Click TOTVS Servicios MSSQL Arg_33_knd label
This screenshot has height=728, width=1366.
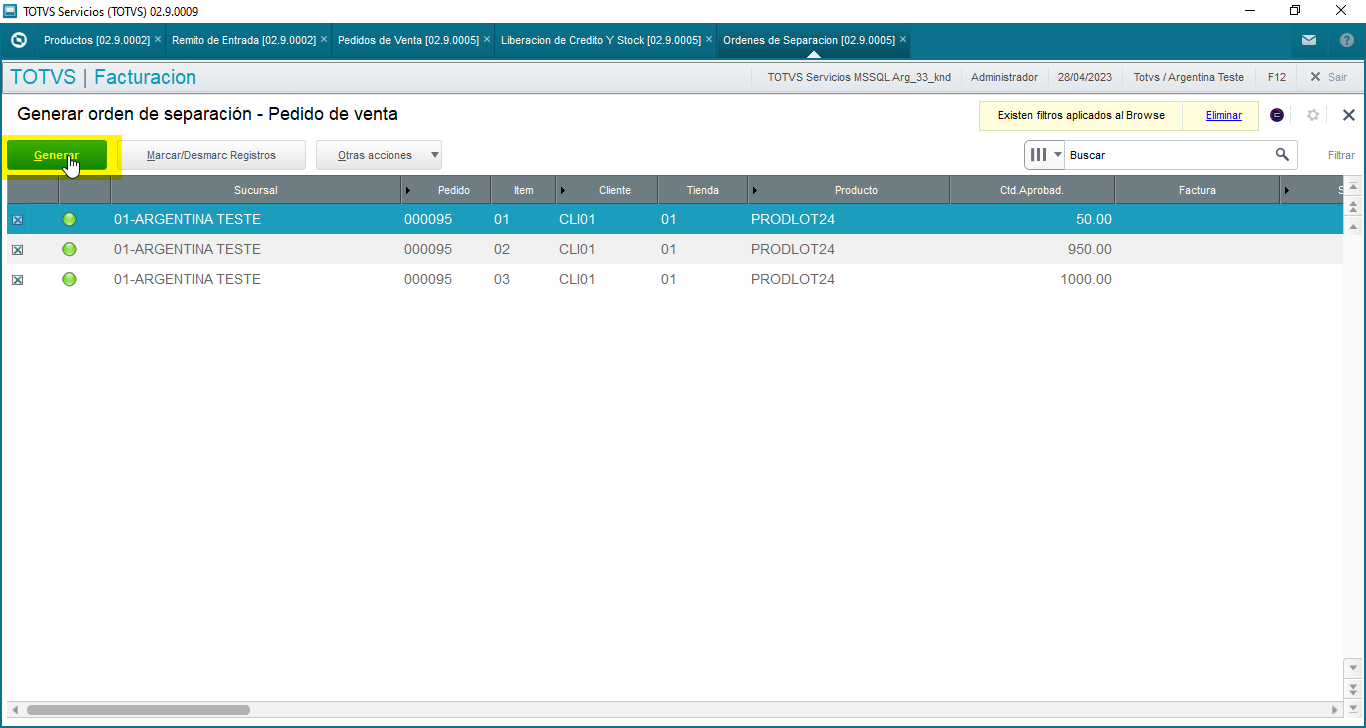pyautogui.click(x=859, y=77)
